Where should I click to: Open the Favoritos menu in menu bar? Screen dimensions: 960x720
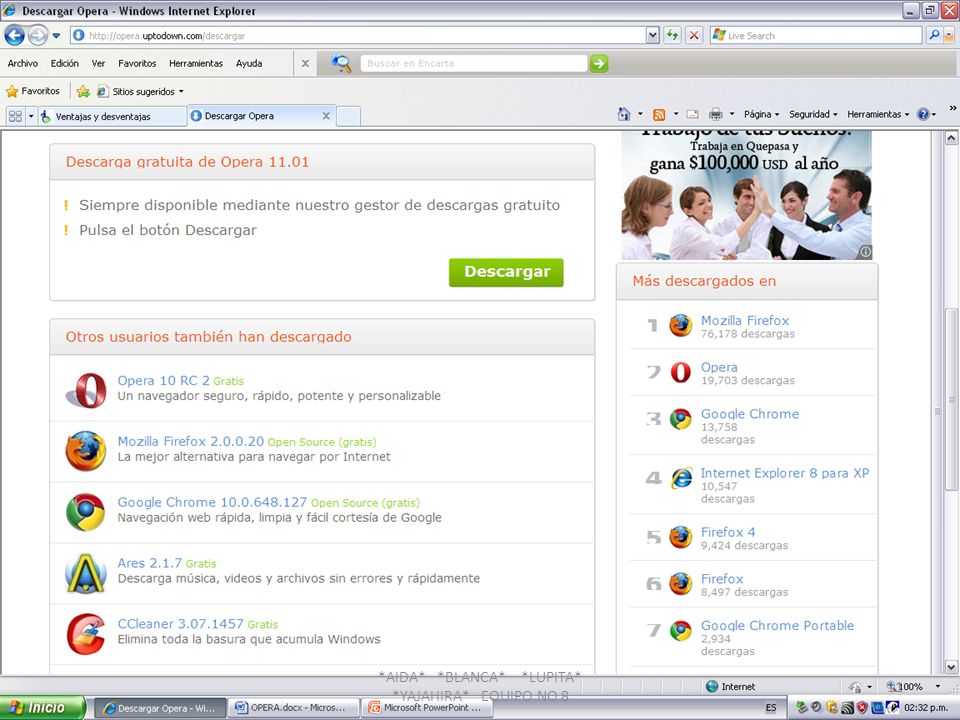point(137,63)
